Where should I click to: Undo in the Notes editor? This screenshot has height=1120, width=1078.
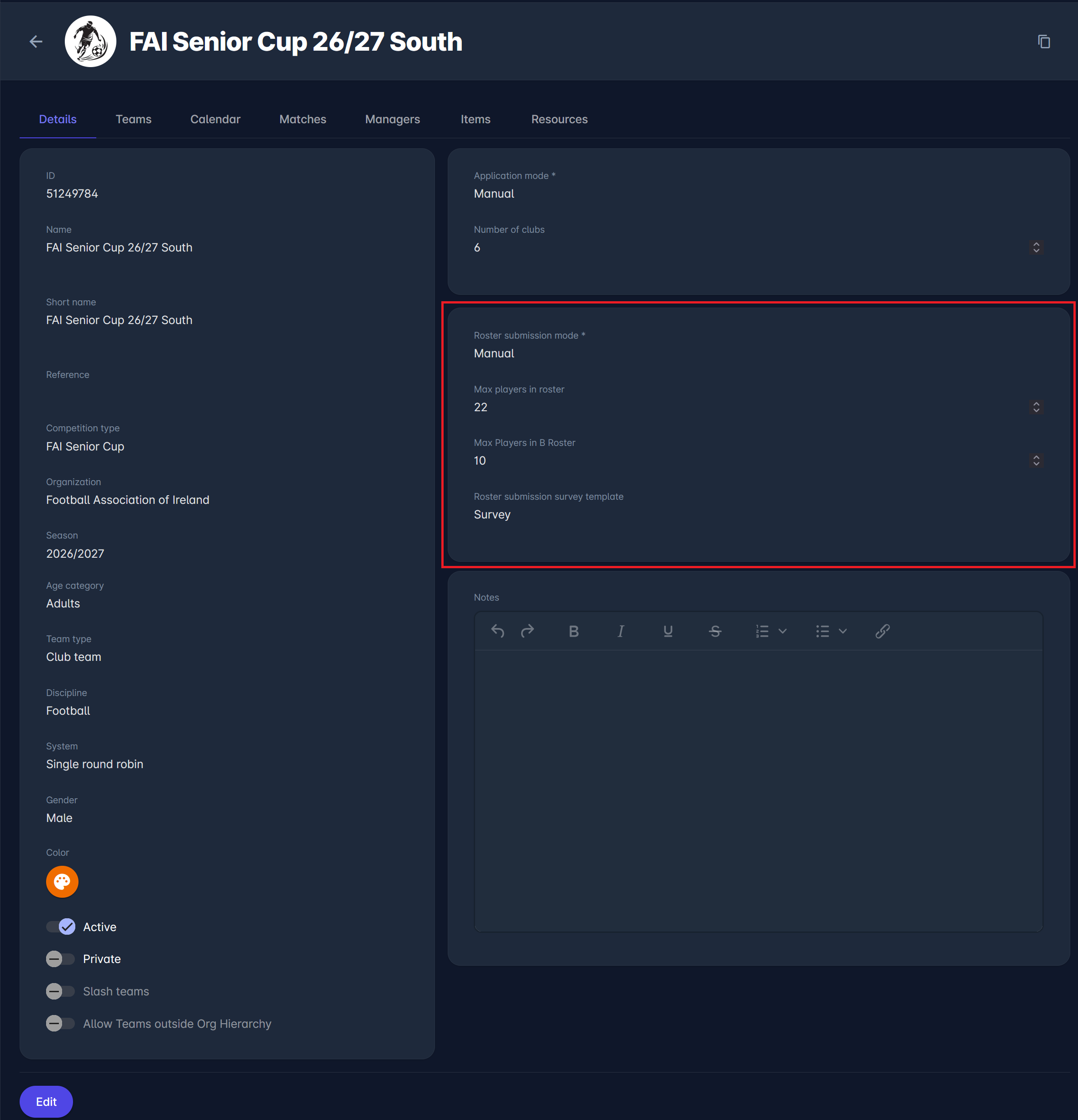(x=497, y=631)
